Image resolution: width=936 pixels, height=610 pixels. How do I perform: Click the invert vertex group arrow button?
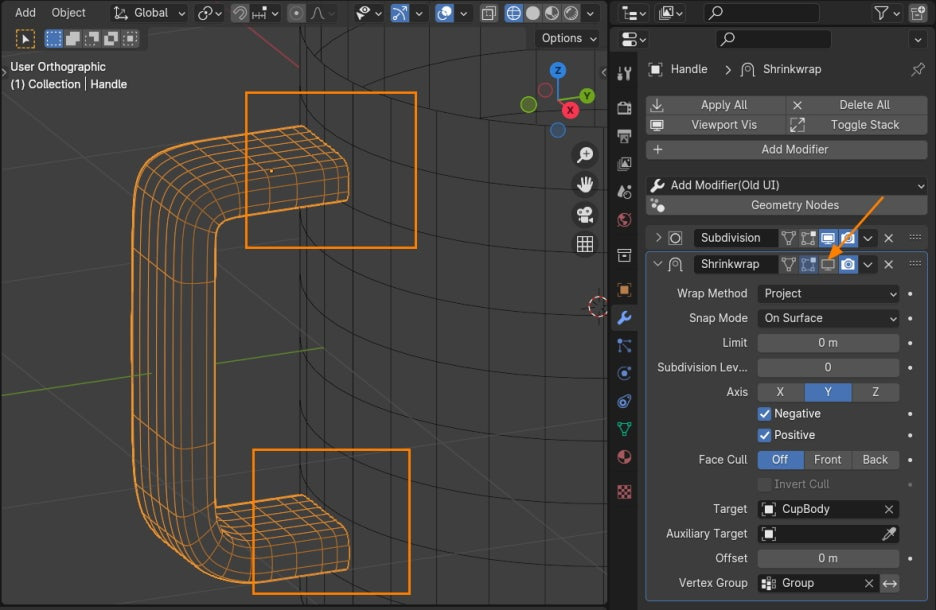click(889, 583)
